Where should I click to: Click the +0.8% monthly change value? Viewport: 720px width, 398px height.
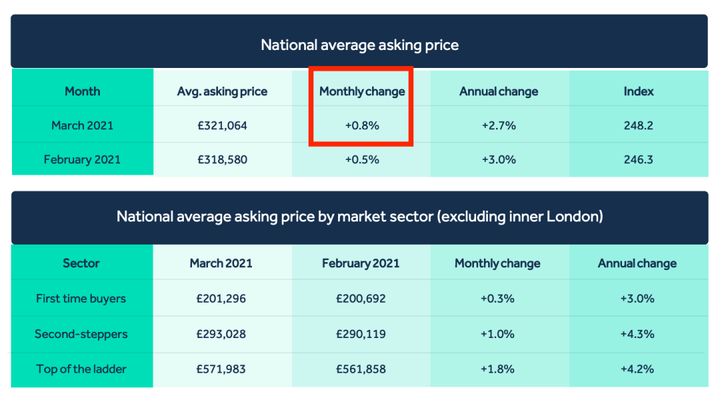pyautogui.click(x=362, y=125)
